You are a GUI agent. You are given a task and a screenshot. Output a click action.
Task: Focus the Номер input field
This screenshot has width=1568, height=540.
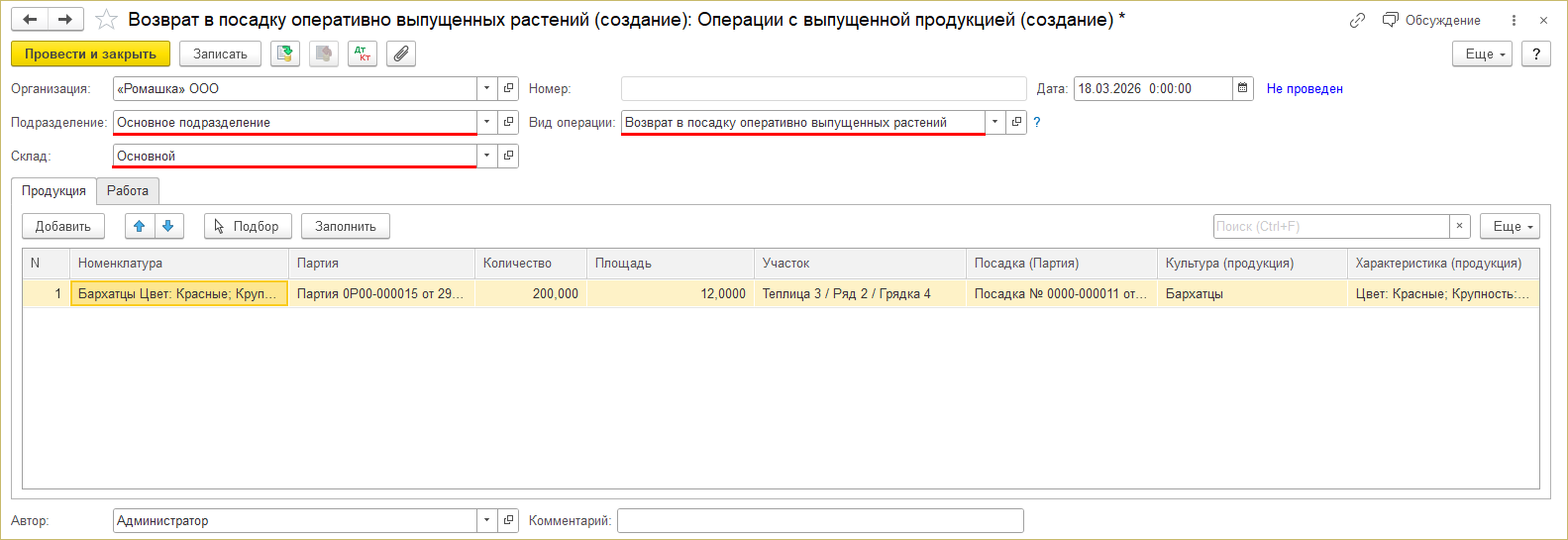tap(824, 88)
